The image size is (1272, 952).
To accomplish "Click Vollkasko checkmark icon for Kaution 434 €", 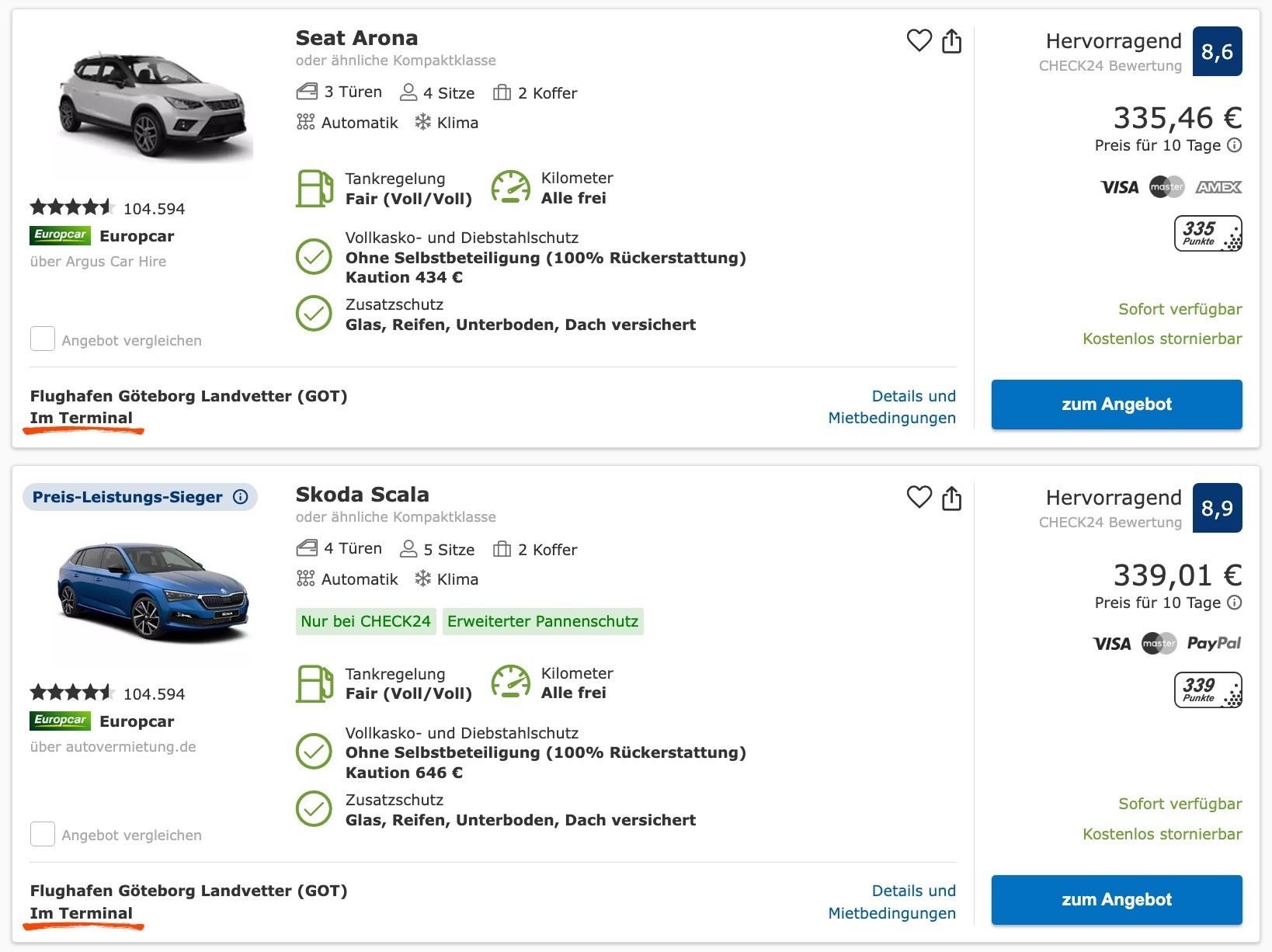I will [x=314, y=257].
